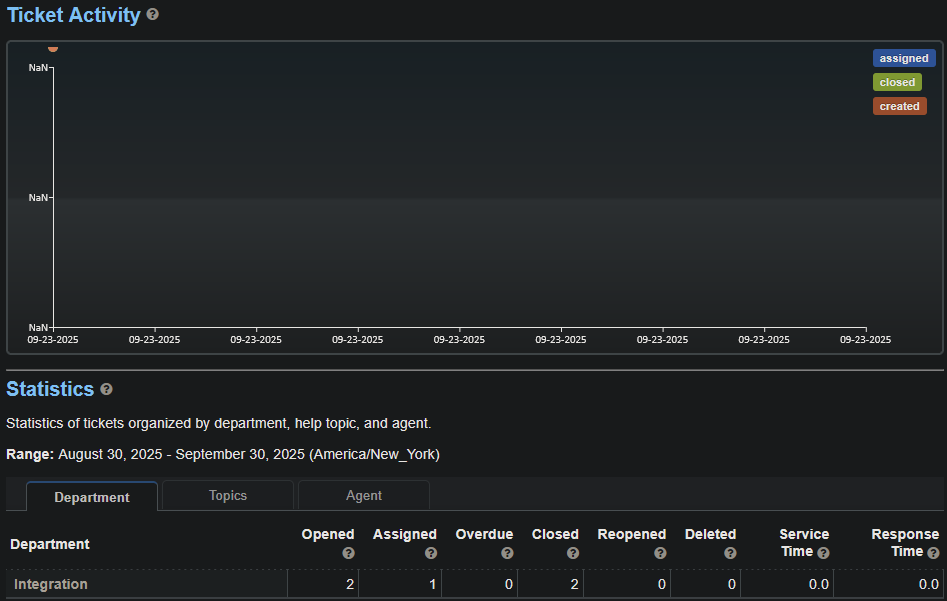This screenshot has width=947, height=601.
Task: Click help icon beside Service Time
Action: (823, 553)
